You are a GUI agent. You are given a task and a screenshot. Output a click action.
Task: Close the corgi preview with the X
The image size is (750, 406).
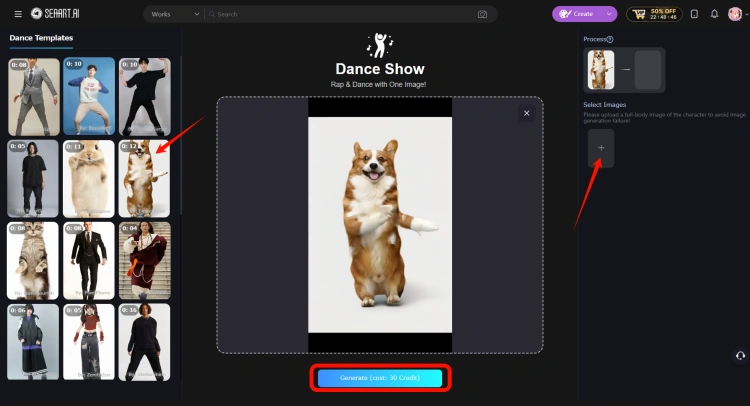[x=527, y=113]
